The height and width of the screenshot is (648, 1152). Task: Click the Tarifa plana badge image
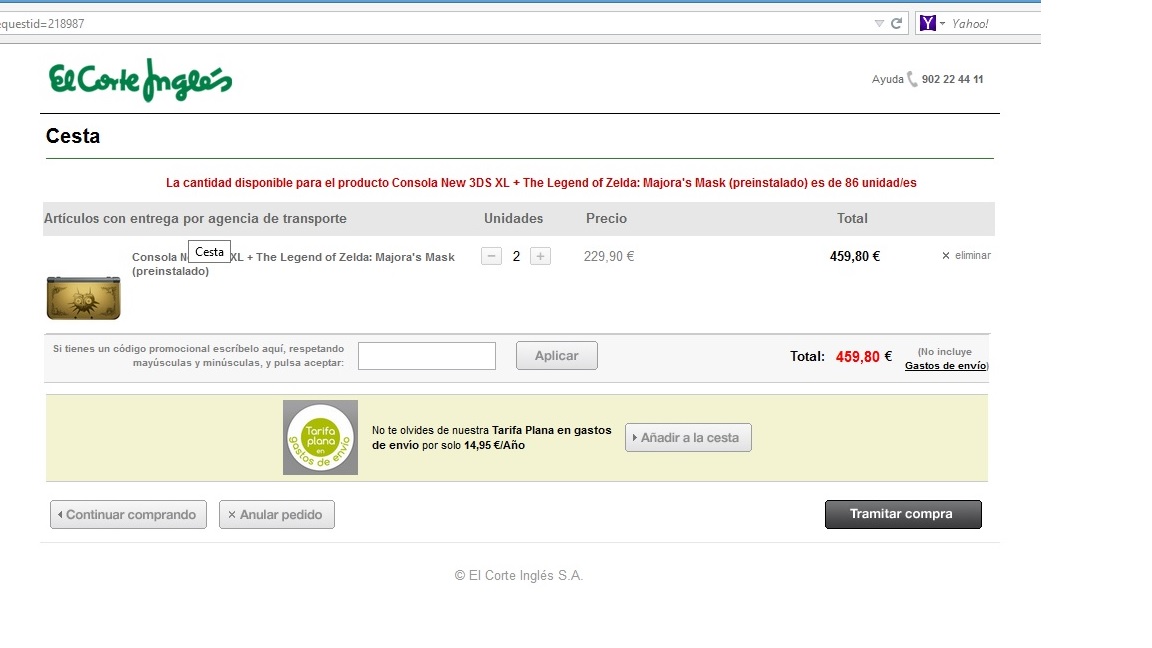click(x=320, y=437)
